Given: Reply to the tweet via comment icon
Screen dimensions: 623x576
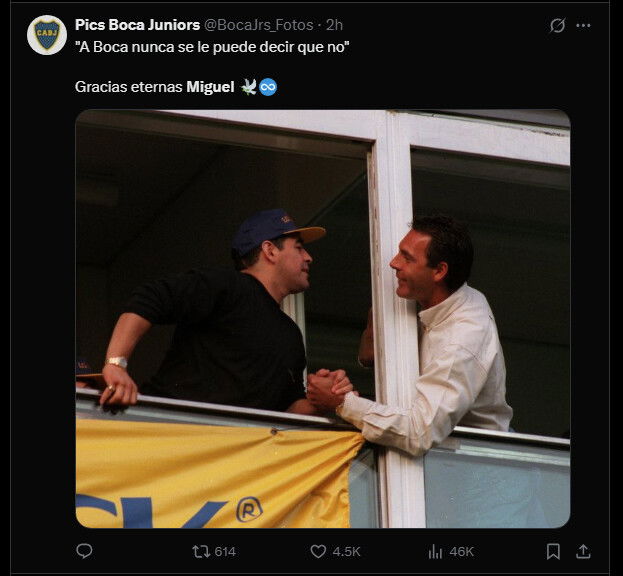Looking at the screenshot, I should coord(85,551).
